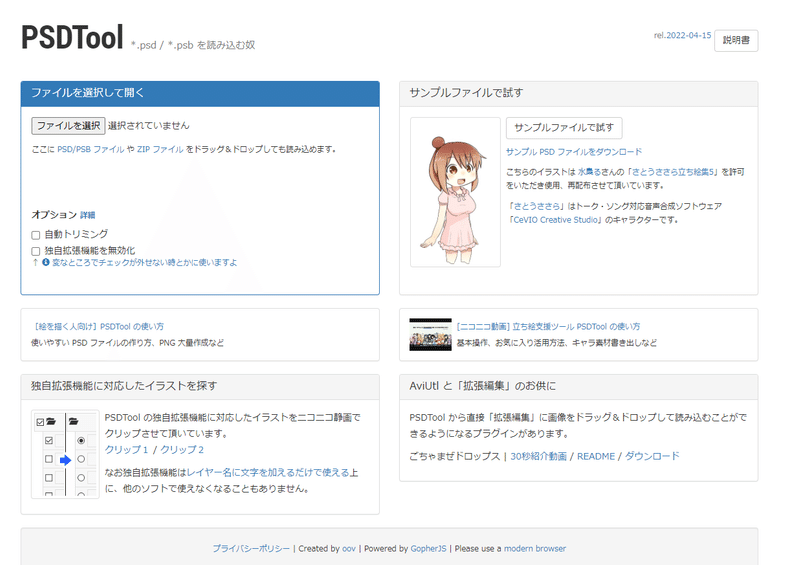Open the 説明書 manual button
800x565 pixels.
[736, 40]
